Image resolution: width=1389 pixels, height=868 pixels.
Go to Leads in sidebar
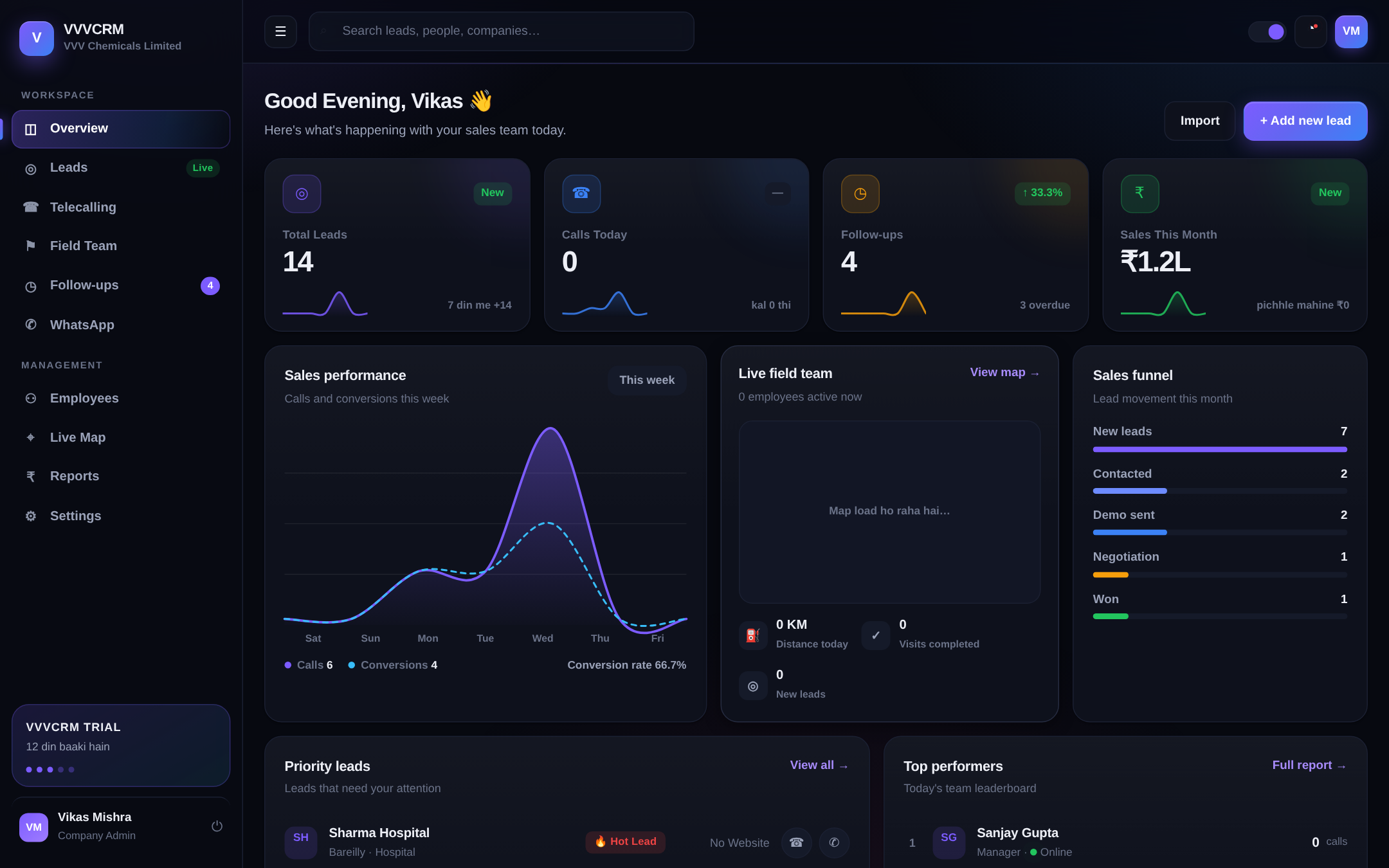point(121,168)
